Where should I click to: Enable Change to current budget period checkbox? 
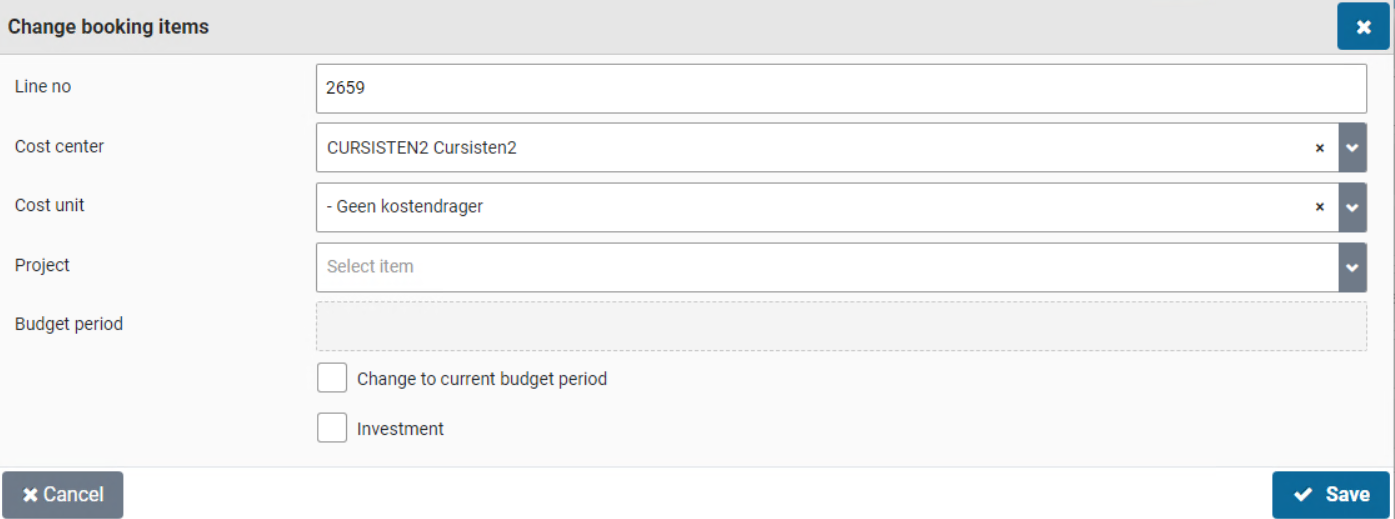tap(332, 379)
